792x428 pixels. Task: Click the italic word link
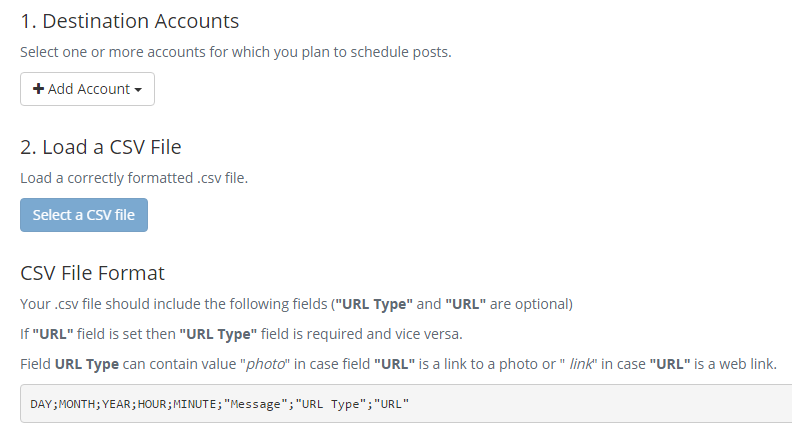[x=581, y=363]
